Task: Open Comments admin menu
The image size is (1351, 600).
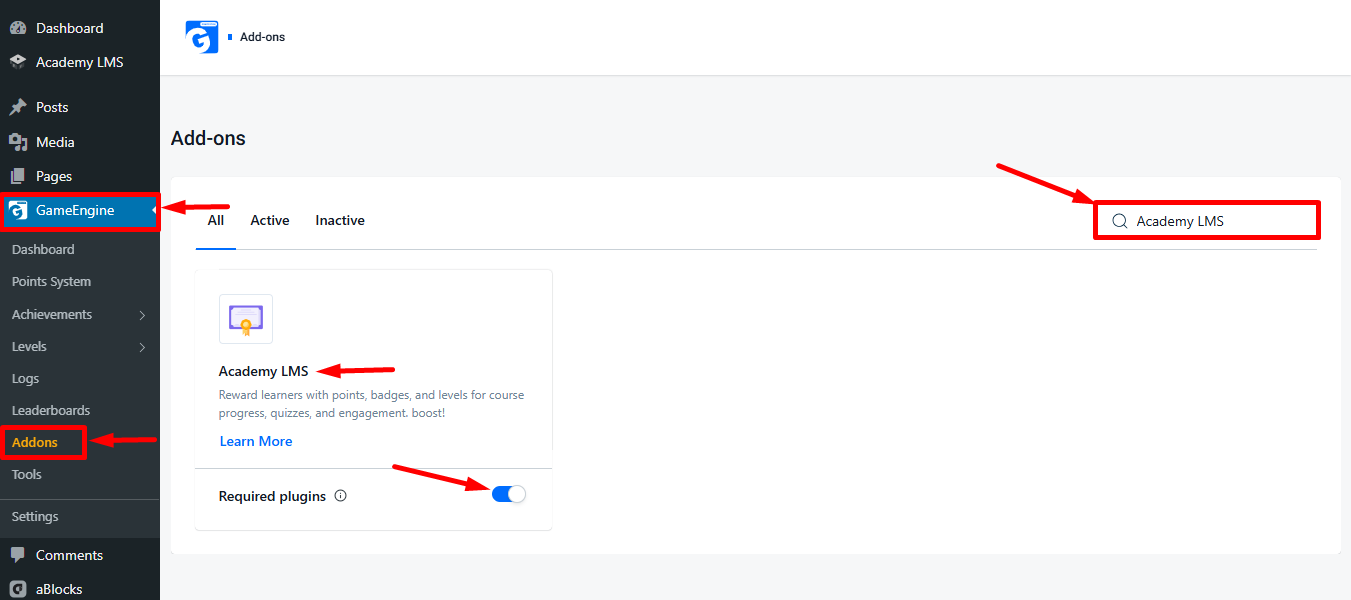Action: click(69, 555)
